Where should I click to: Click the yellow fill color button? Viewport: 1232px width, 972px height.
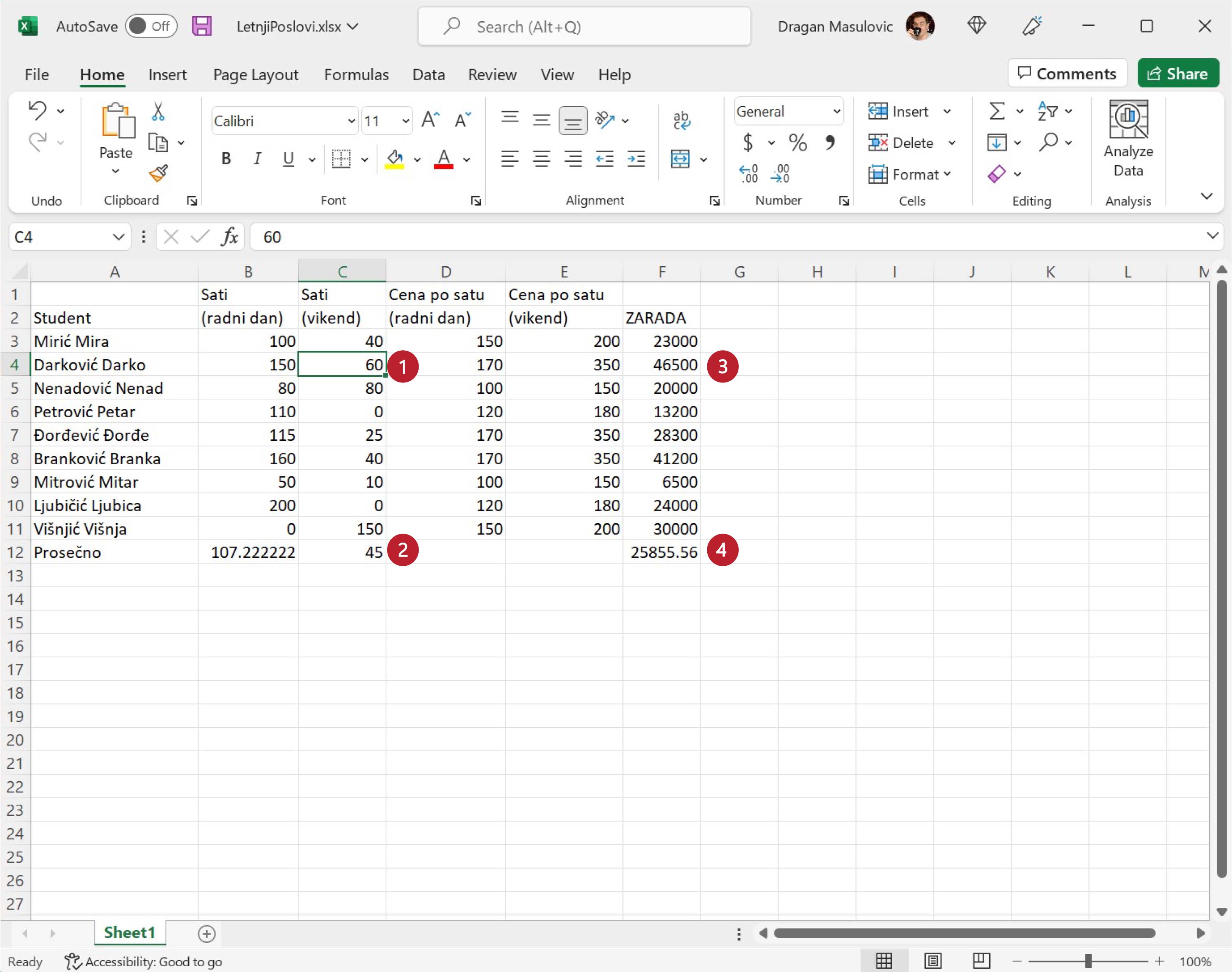(394, 159)
